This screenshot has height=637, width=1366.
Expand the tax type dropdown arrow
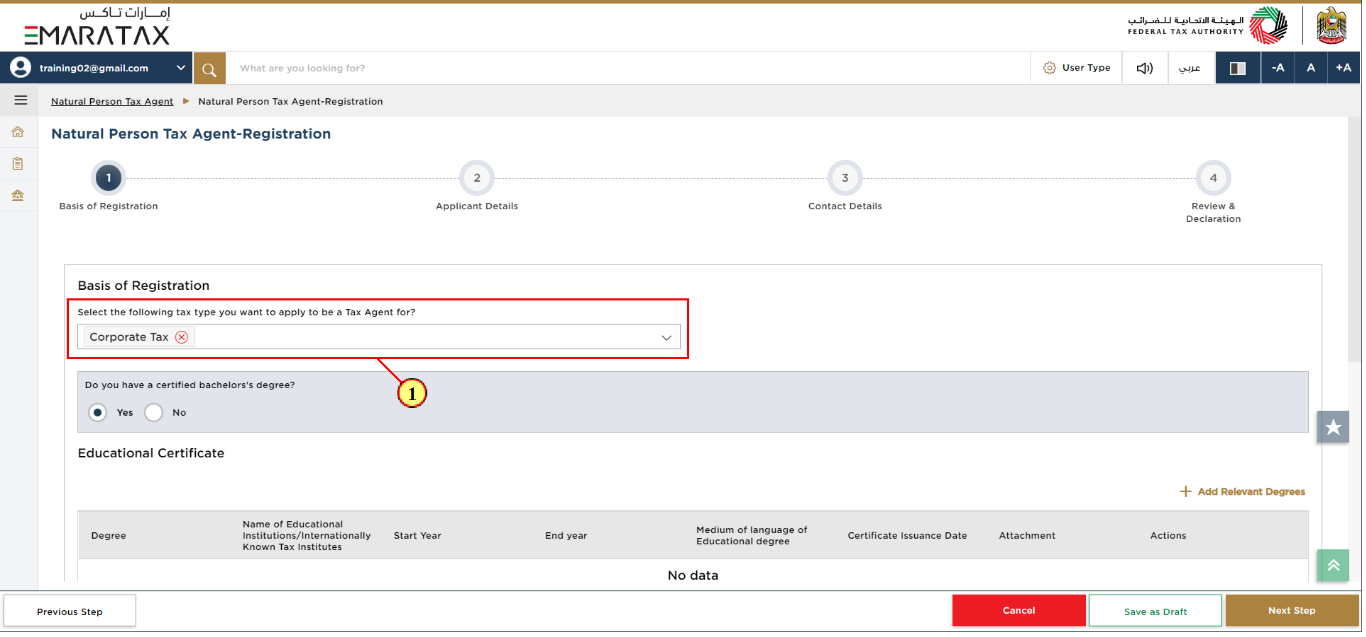tap(667, 338)
